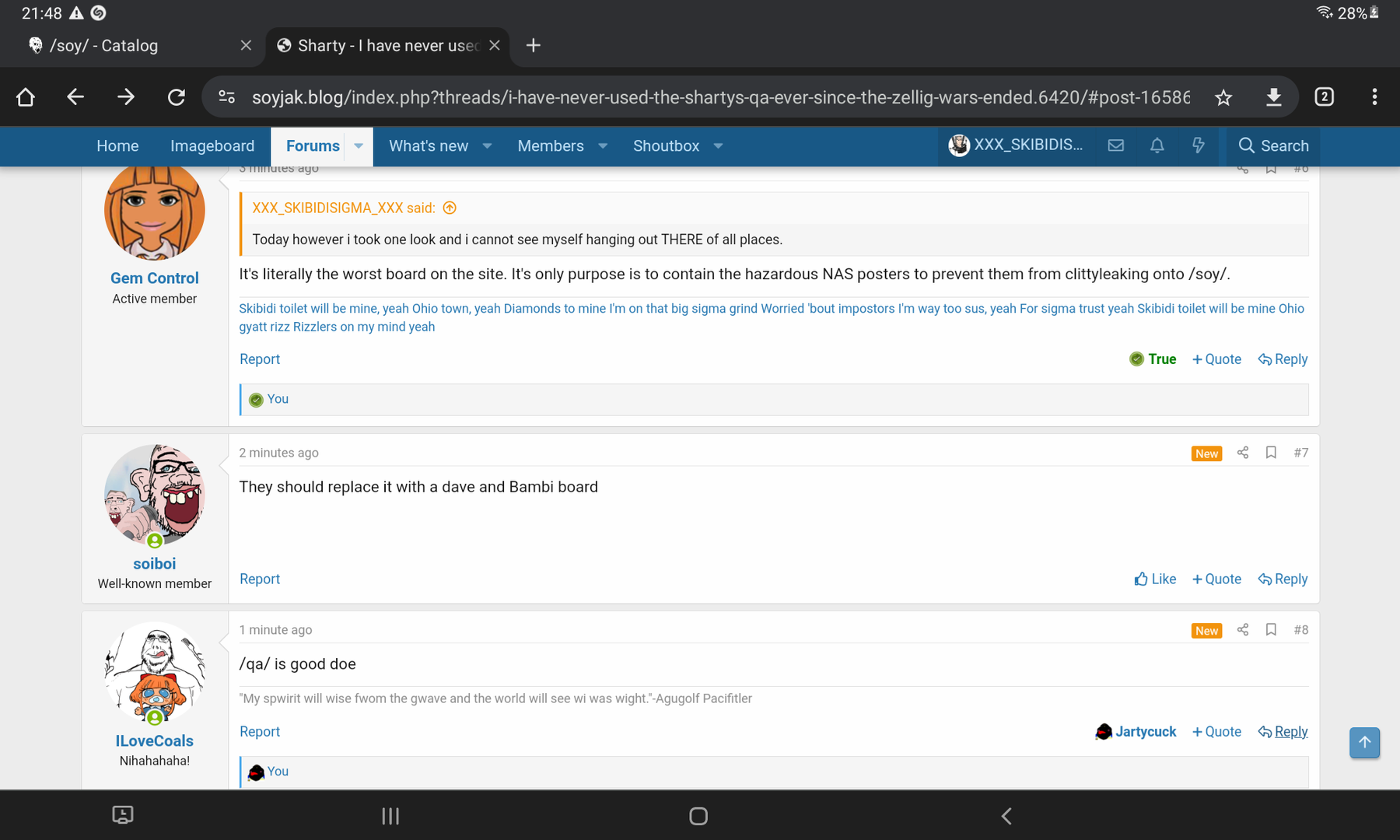The width and height of the screenshot is (1400, 840).
Task: Open XXX_SKIBIDIS account menu
Action: tap(1016, 145)
